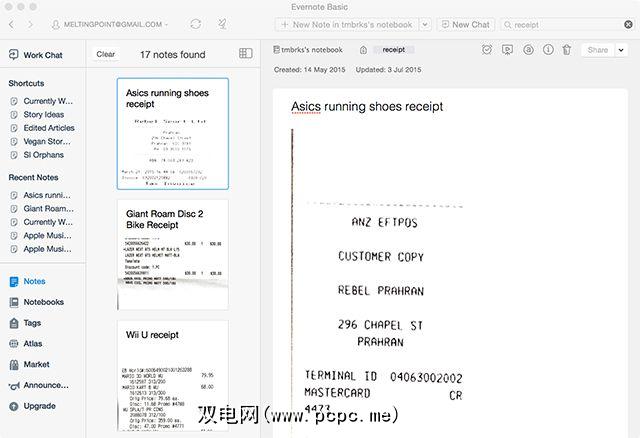Screen dimensions: 640x438
Task: Open recent note Currently W...
Action: tap(41, 222)
